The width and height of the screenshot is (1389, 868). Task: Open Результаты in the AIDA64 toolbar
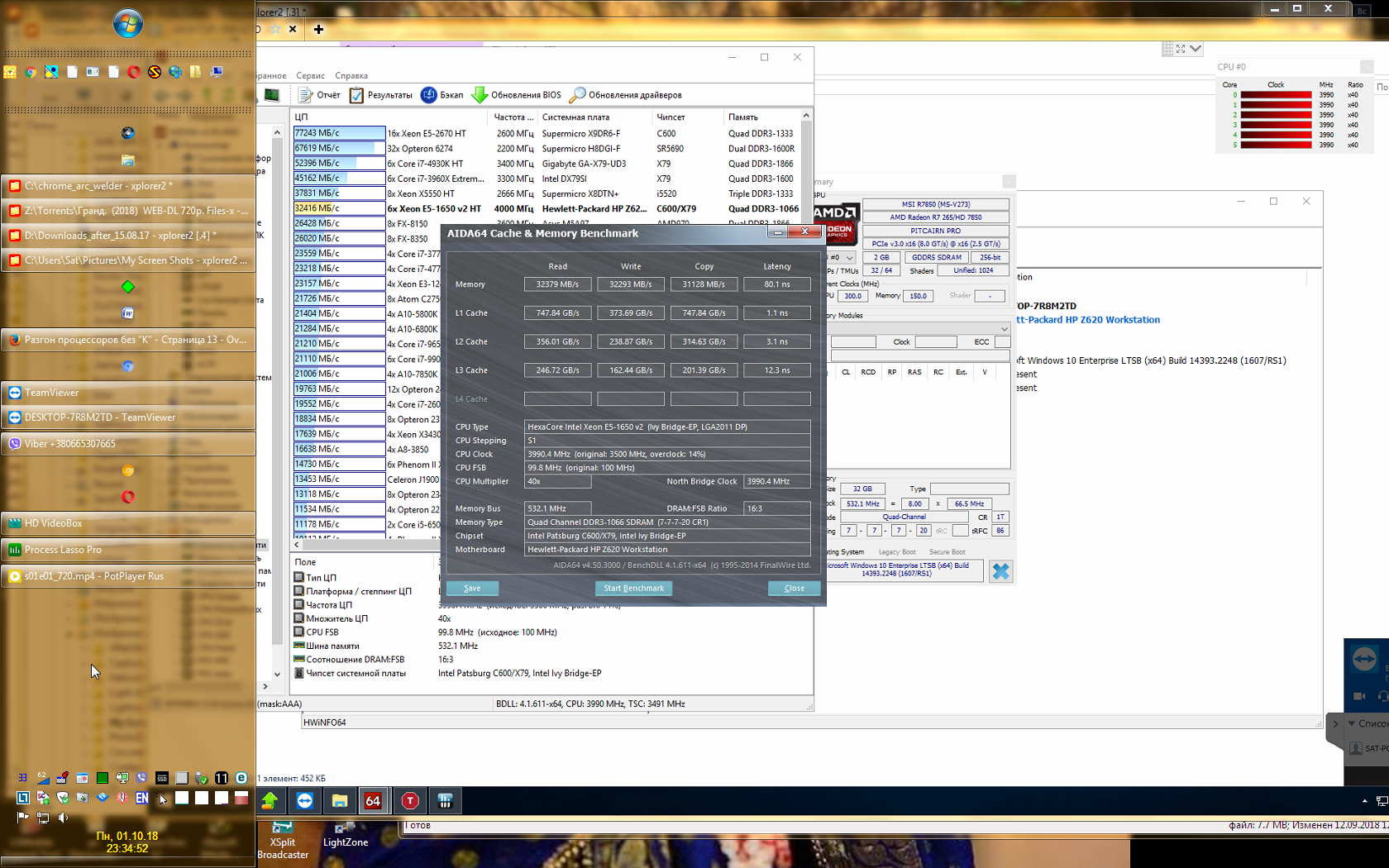(380, 95)
